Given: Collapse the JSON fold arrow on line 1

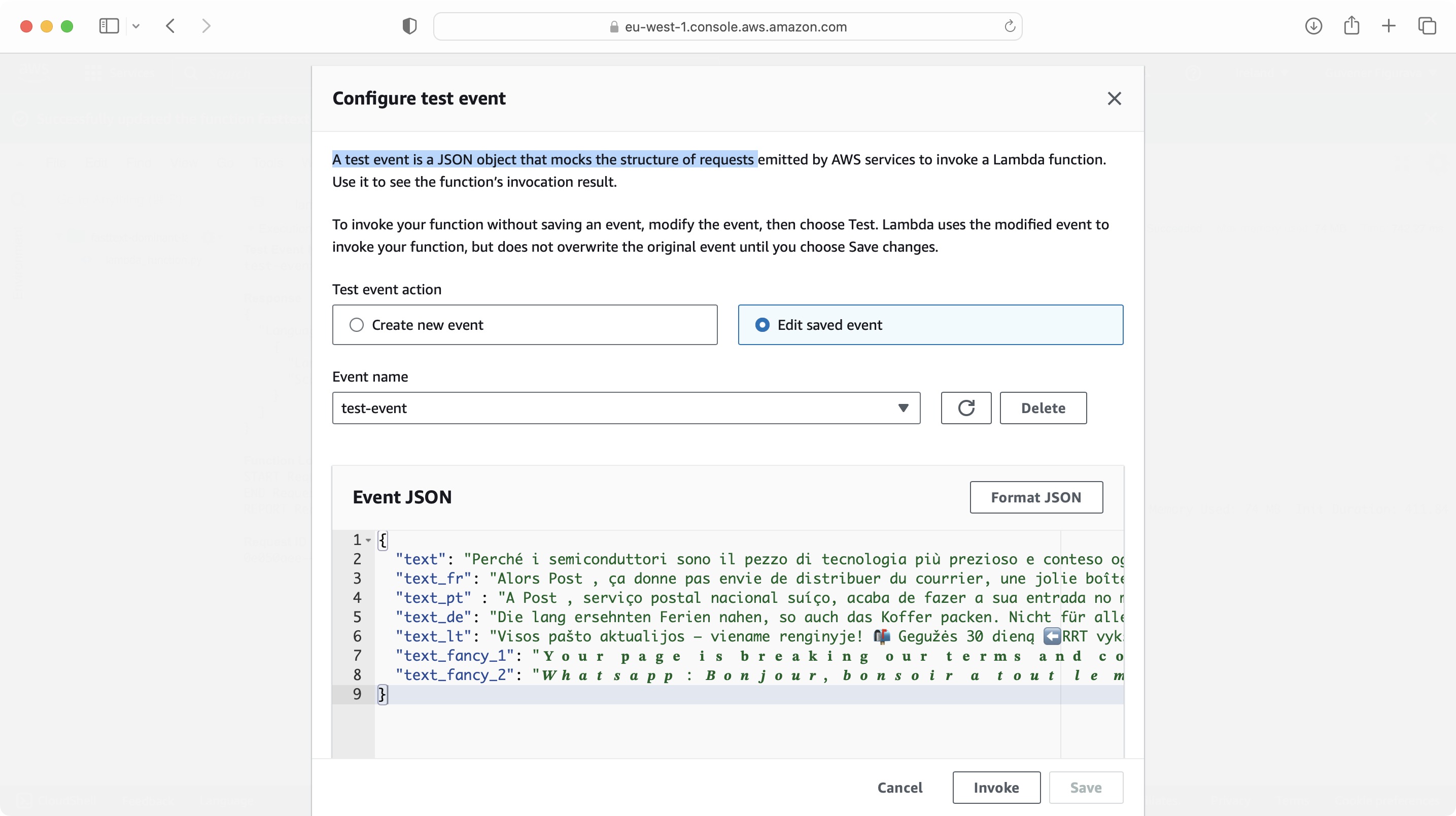Looking at the screenshot, I should click(368, 540).
